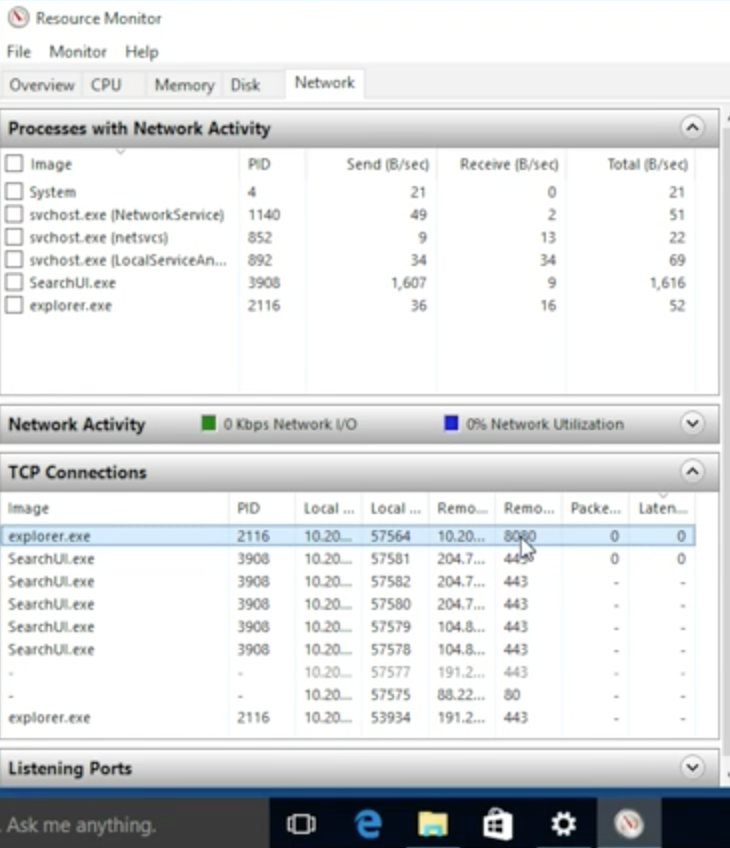The height and width of the screenshot is (848, 730).
Task: Select explorer.exe row with local port 53934
Action: (348, 718)
